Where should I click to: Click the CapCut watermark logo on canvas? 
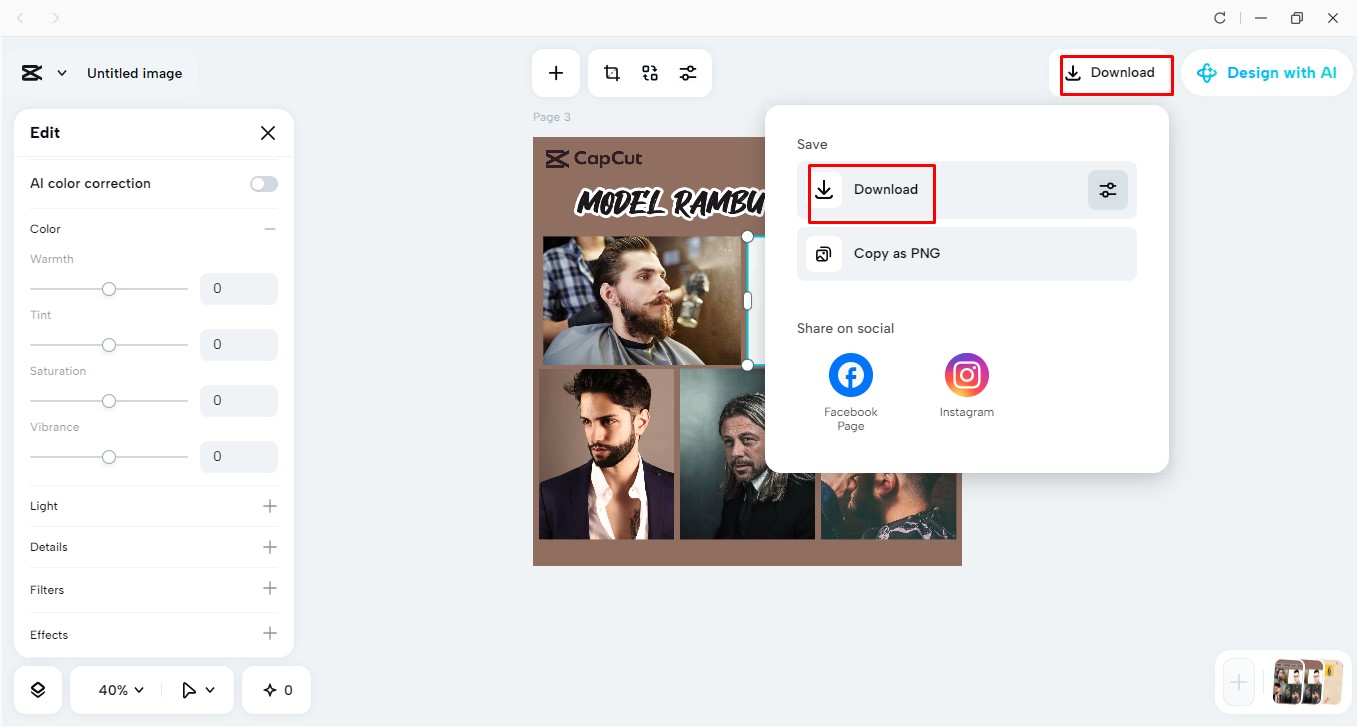point(593,158)
